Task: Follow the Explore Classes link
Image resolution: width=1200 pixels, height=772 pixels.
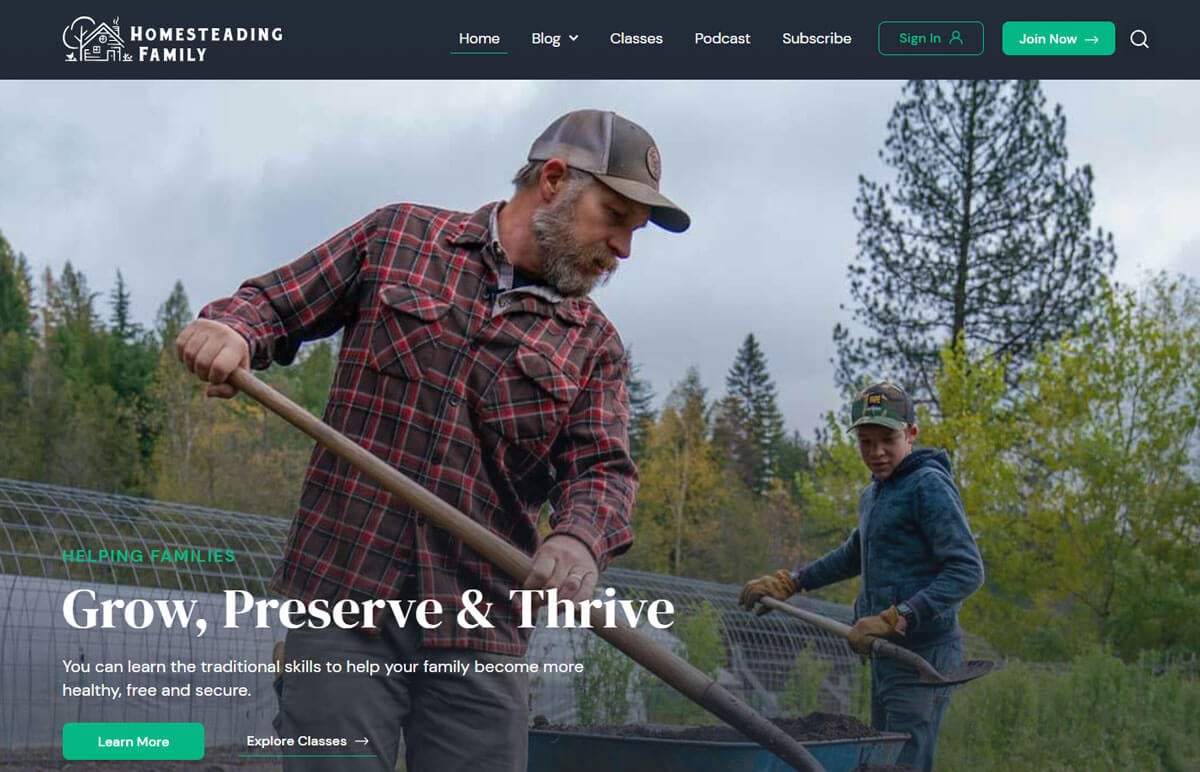Action: pyautogui.click(x=309, y=741)
